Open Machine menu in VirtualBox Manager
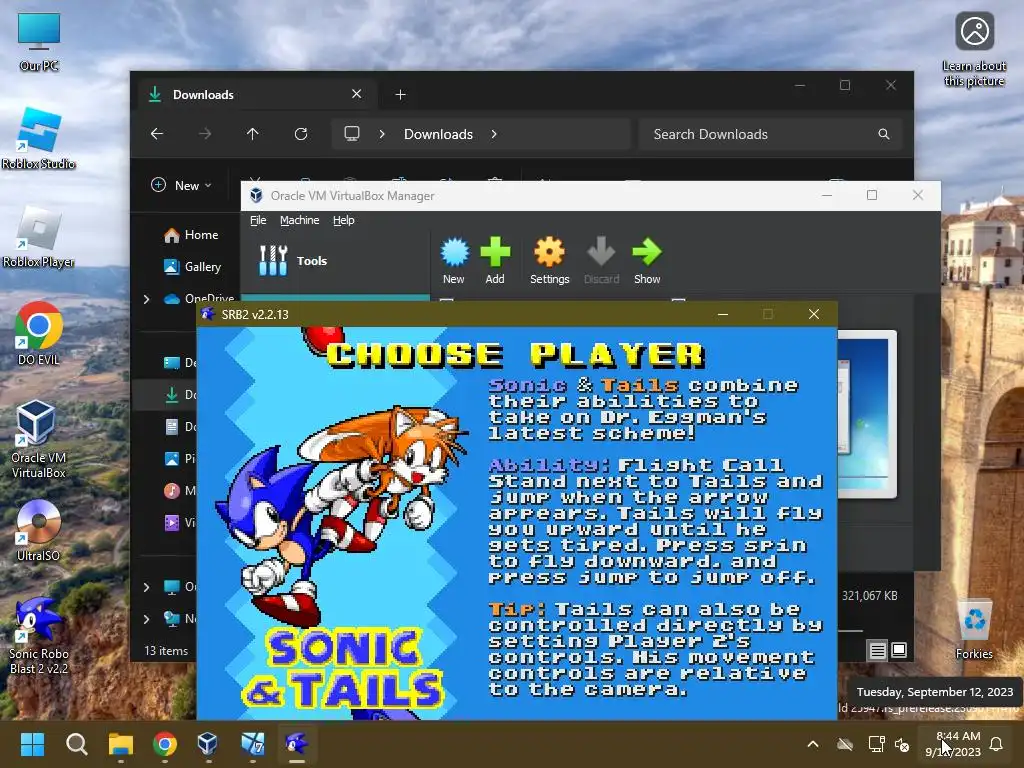Viewport: 1024px width, 768px height. tap(300, 220)
